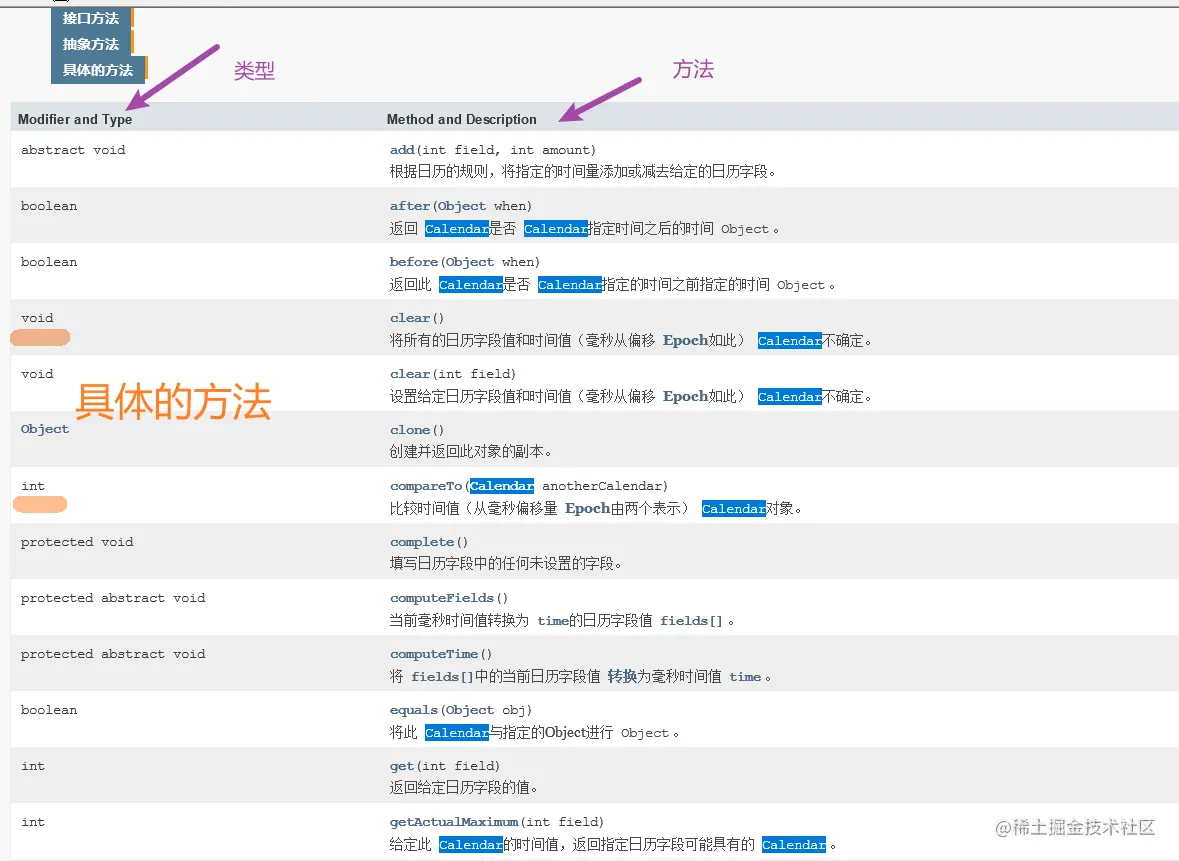This screenshot has height=861, width=1179.
Task: Click the get(int field) method link
Action: pyautogui.click(x=401, y=766)
